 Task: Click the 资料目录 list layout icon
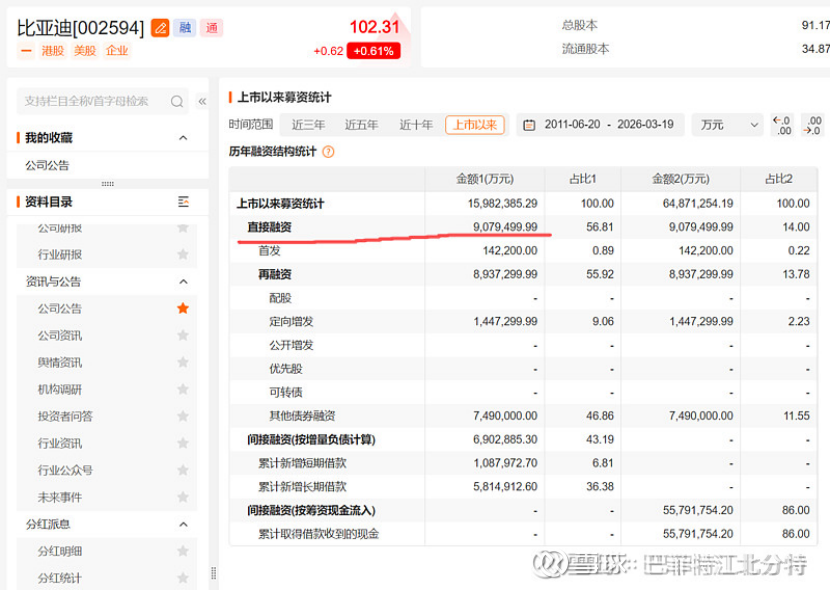(183, 202)
